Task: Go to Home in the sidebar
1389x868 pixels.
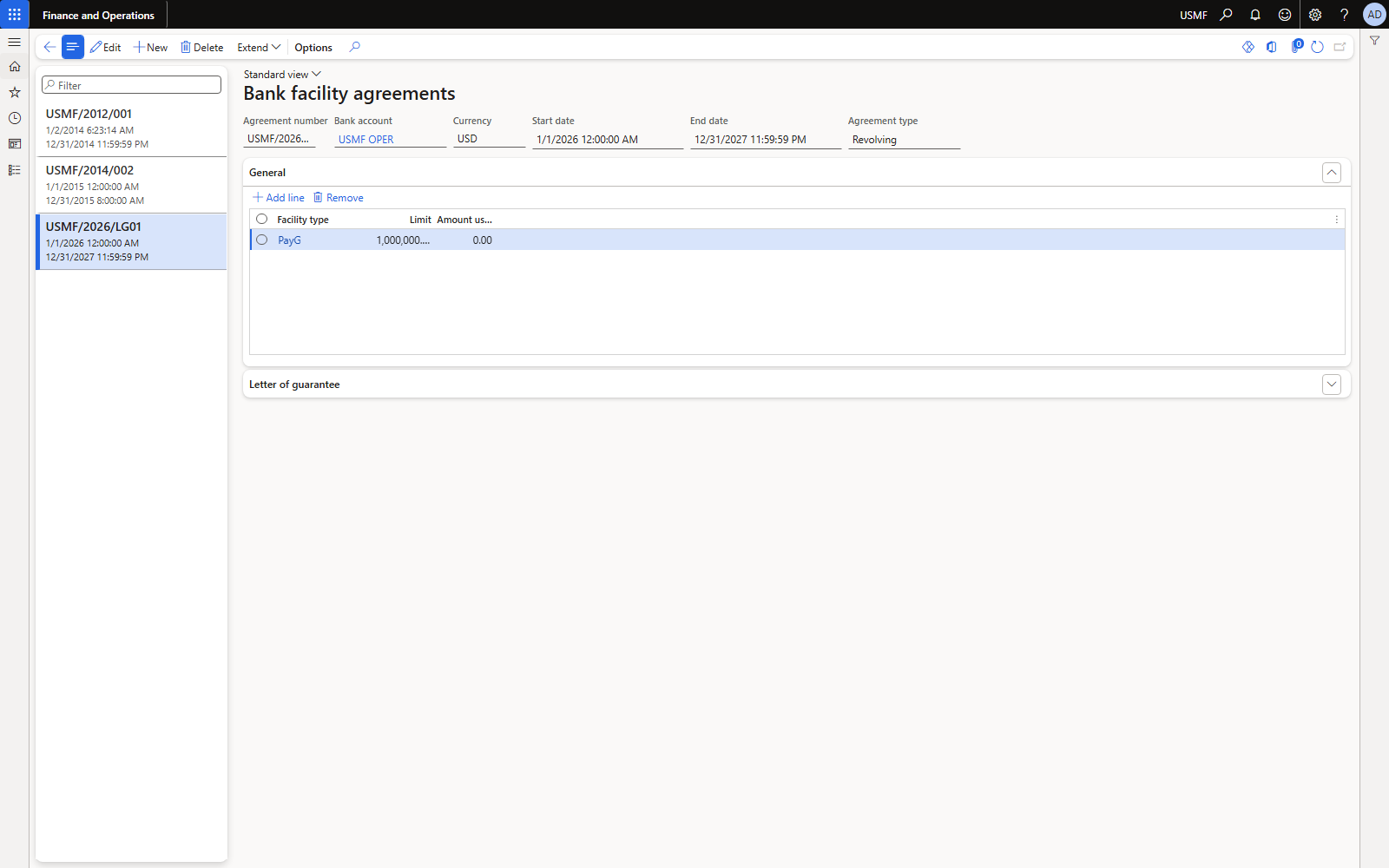Action: [14, 67]
